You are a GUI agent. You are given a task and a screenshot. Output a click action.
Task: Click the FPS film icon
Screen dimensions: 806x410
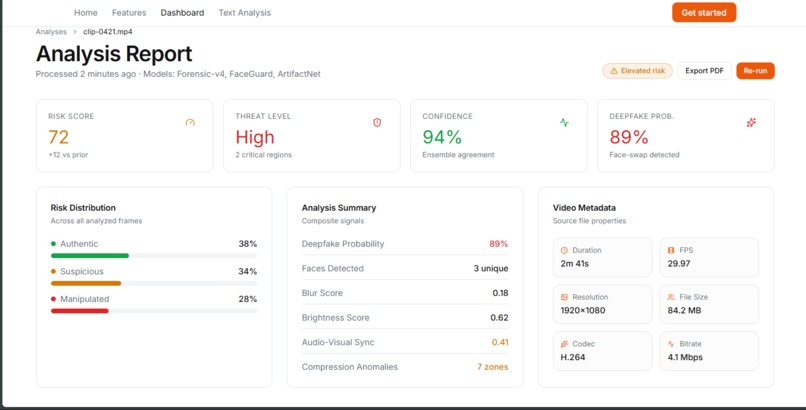[671, 250]
